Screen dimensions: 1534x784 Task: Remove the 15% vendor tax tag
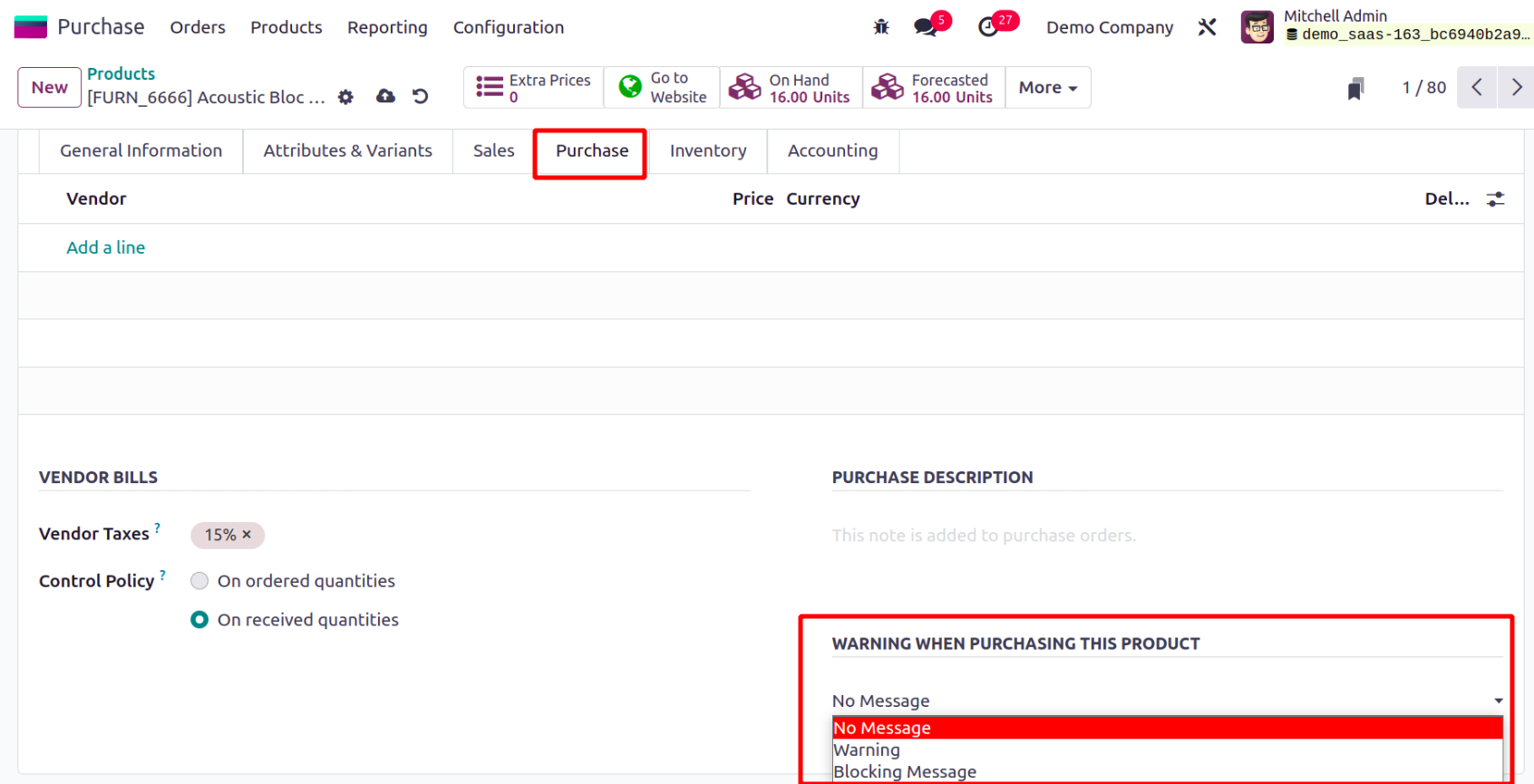(x=247, y=535)
